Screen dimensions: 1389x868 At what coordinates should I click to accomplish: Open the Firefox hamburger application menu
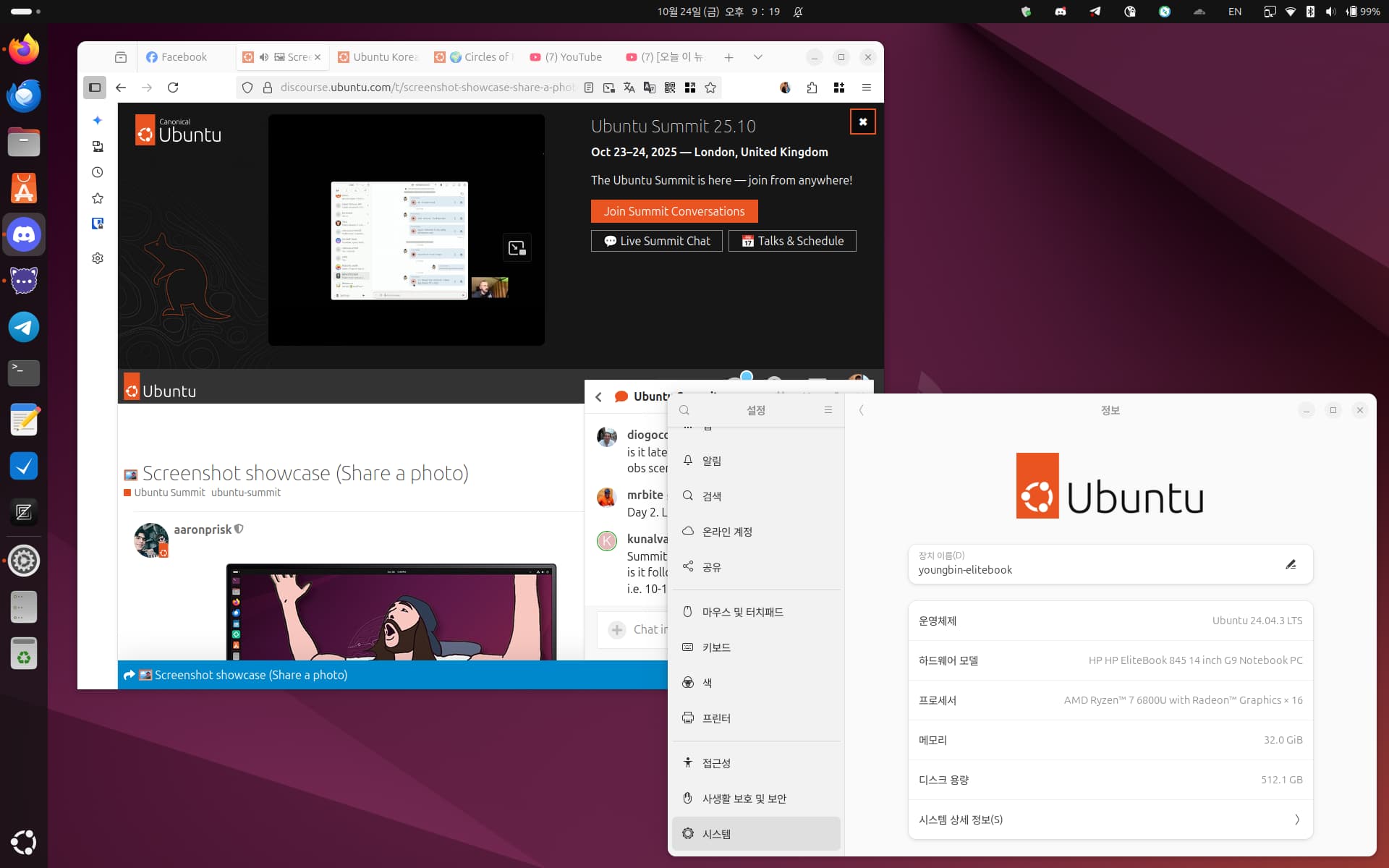coord(866,88)
